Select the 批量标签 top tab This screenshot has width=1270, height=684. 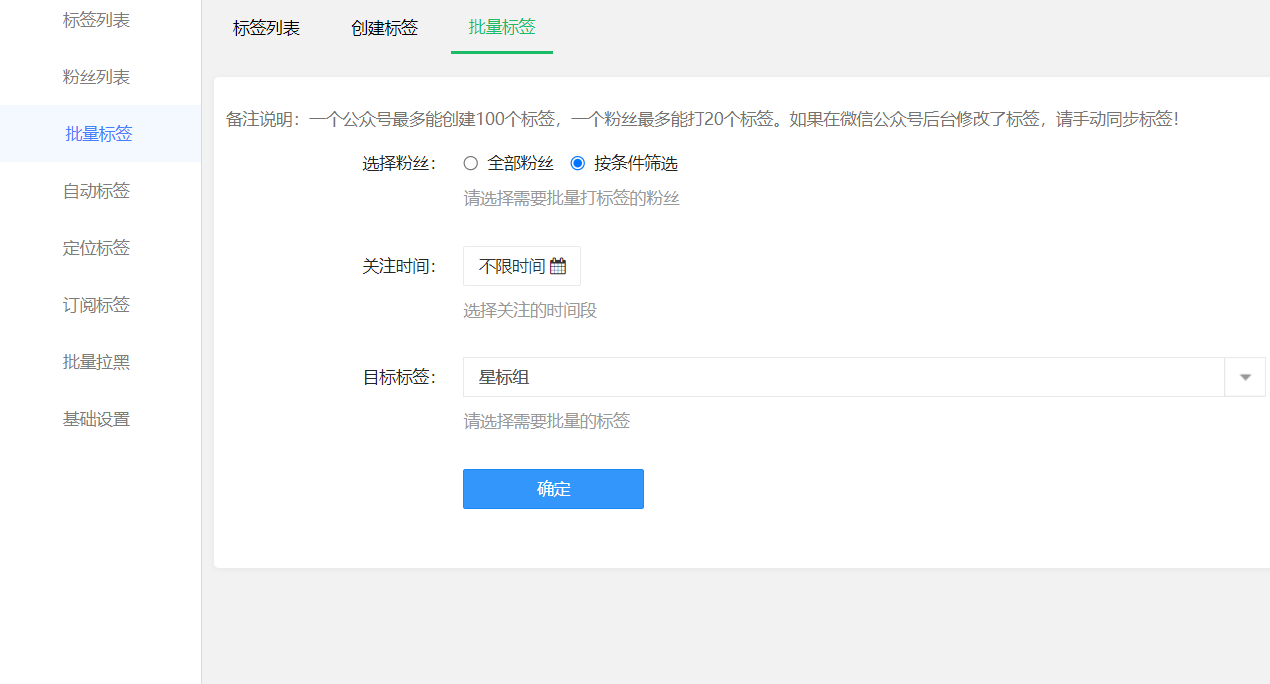tap(502, 27)
